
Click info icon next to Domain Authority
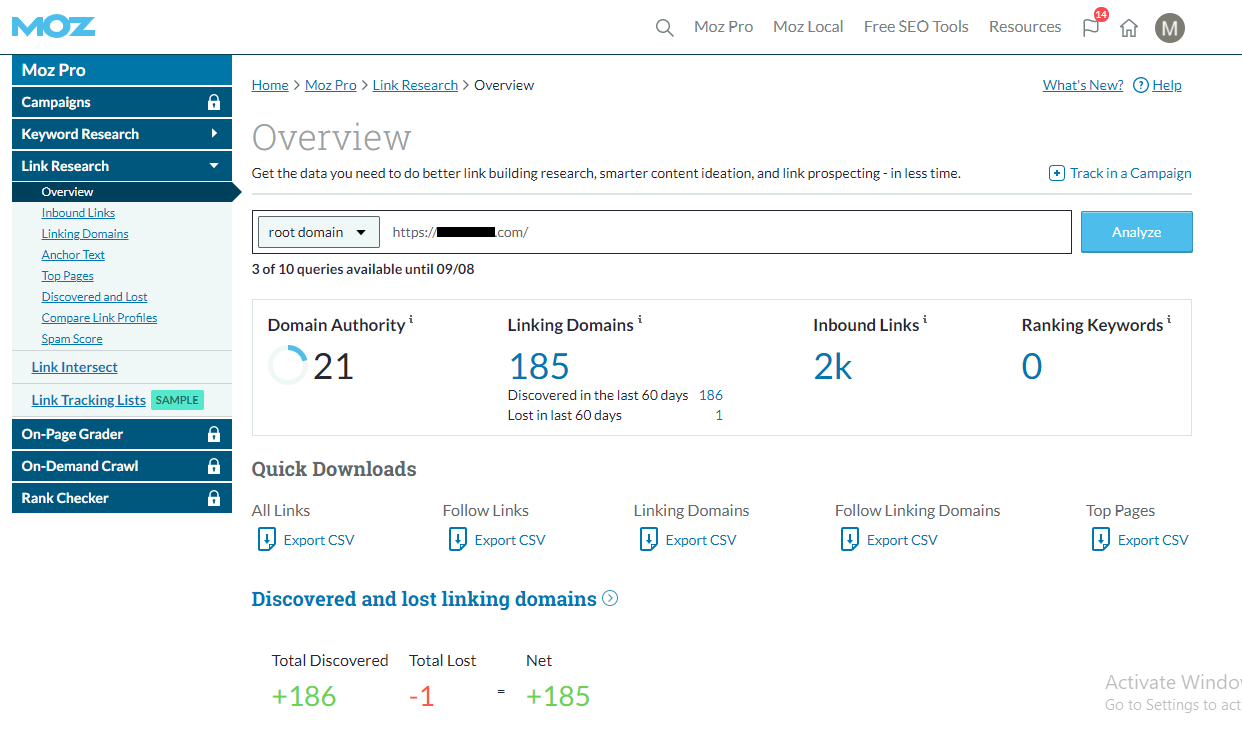click(x=411, y=320)
